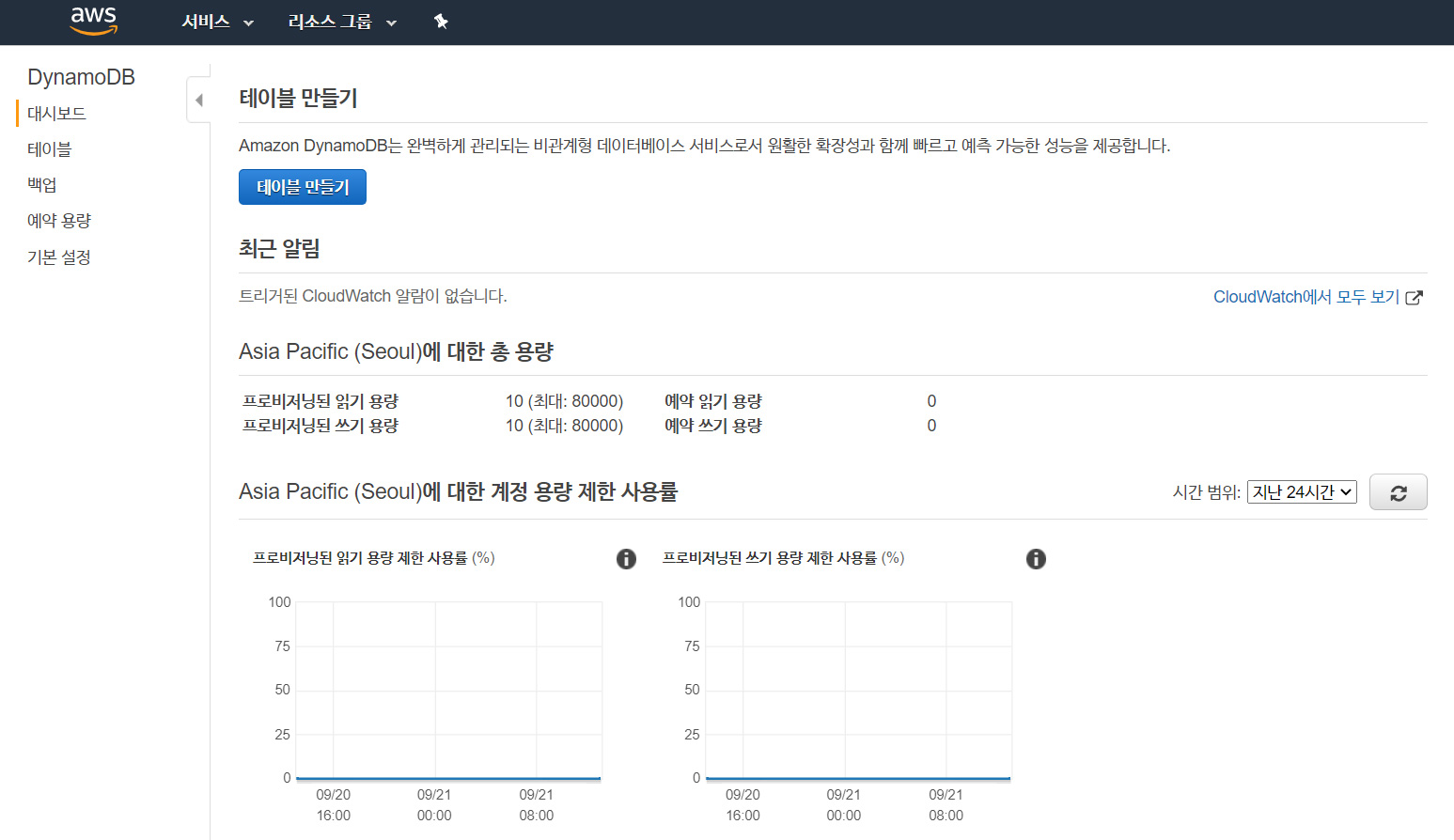1454x840 pixels.
Task: Open 백업 in the sidebar
Action: (x=41, y=185)
